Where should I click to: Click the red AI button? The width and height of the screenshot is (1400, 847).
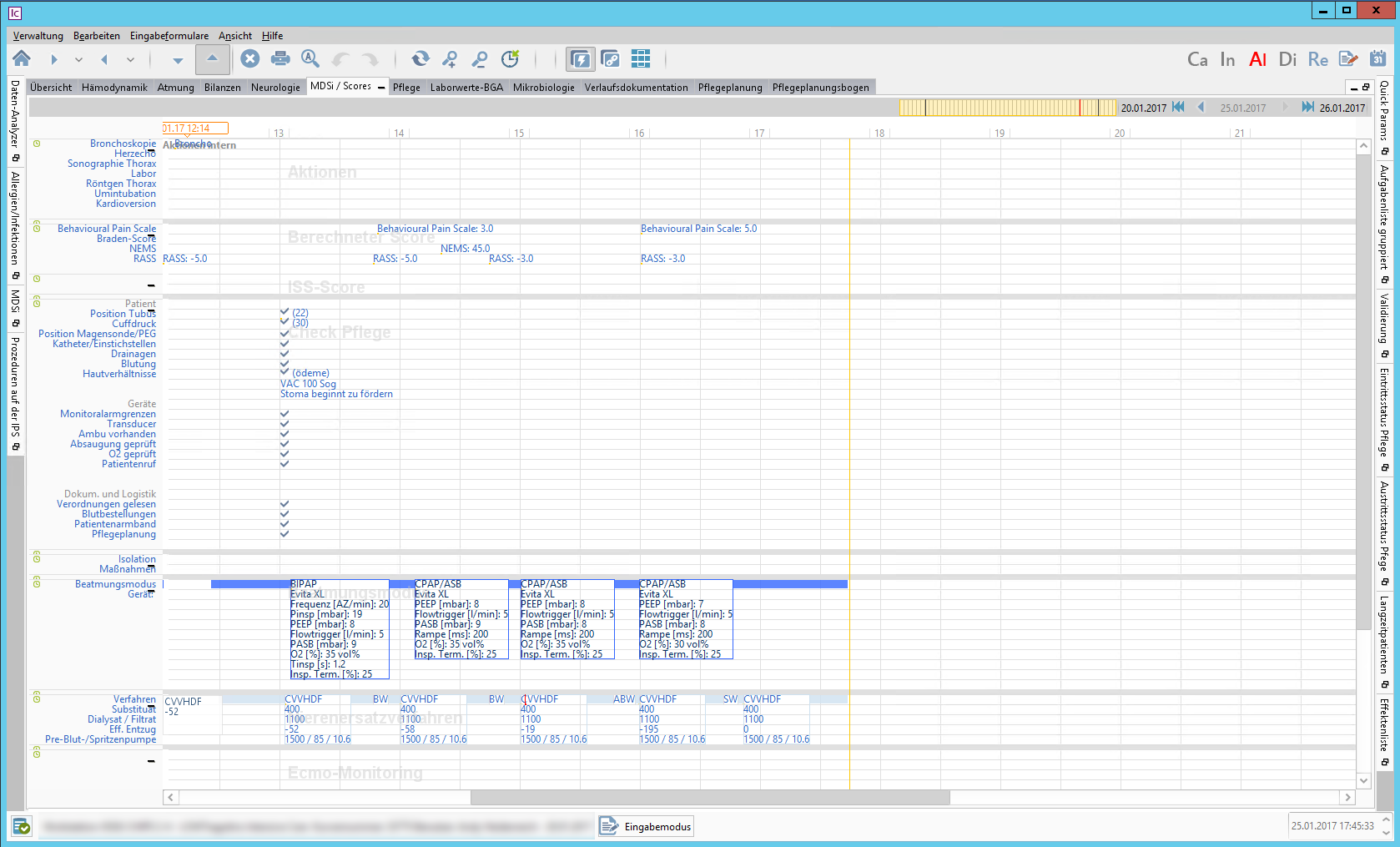1257,59
